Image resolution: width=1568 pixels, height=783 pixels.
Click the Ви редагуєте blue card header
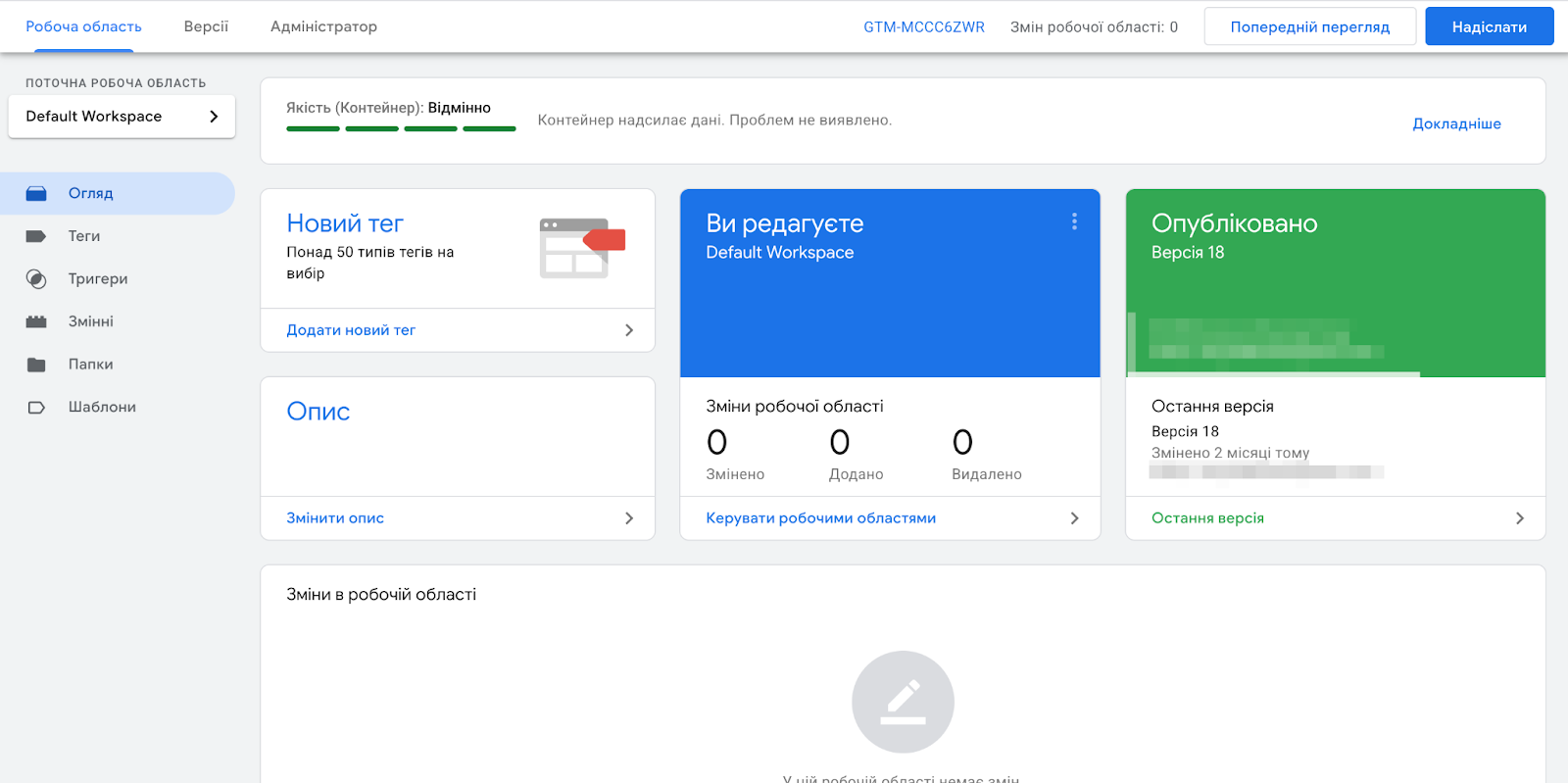[x=890, y=283]
